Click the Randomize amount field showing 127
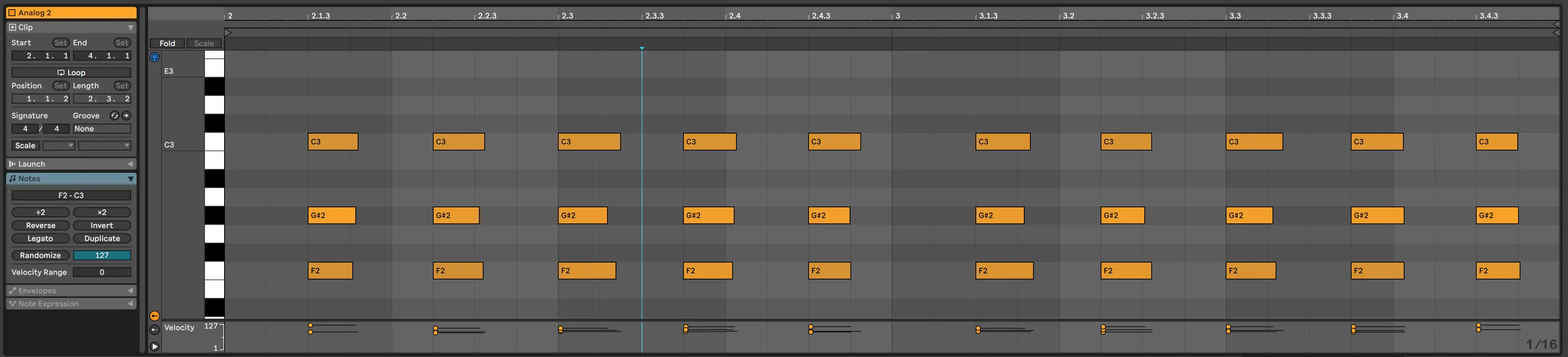The width and height of the screenshot is (1568, 357). click(x=102, y=255)
